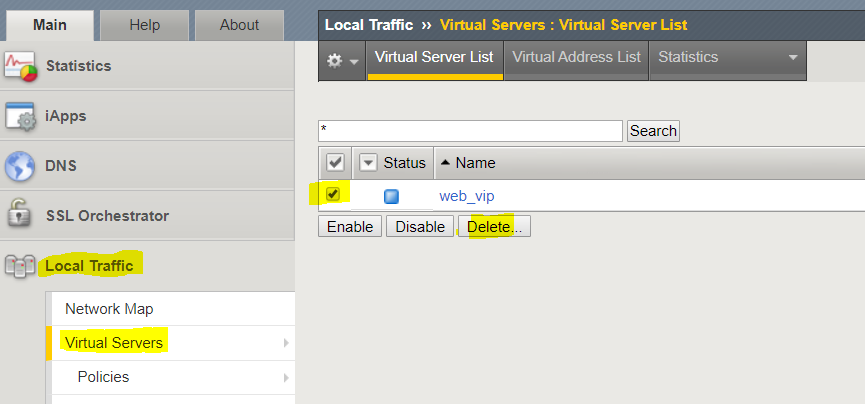
Task: Click the SSL Orchestrator padlock icon
Action: coord(19,216)
